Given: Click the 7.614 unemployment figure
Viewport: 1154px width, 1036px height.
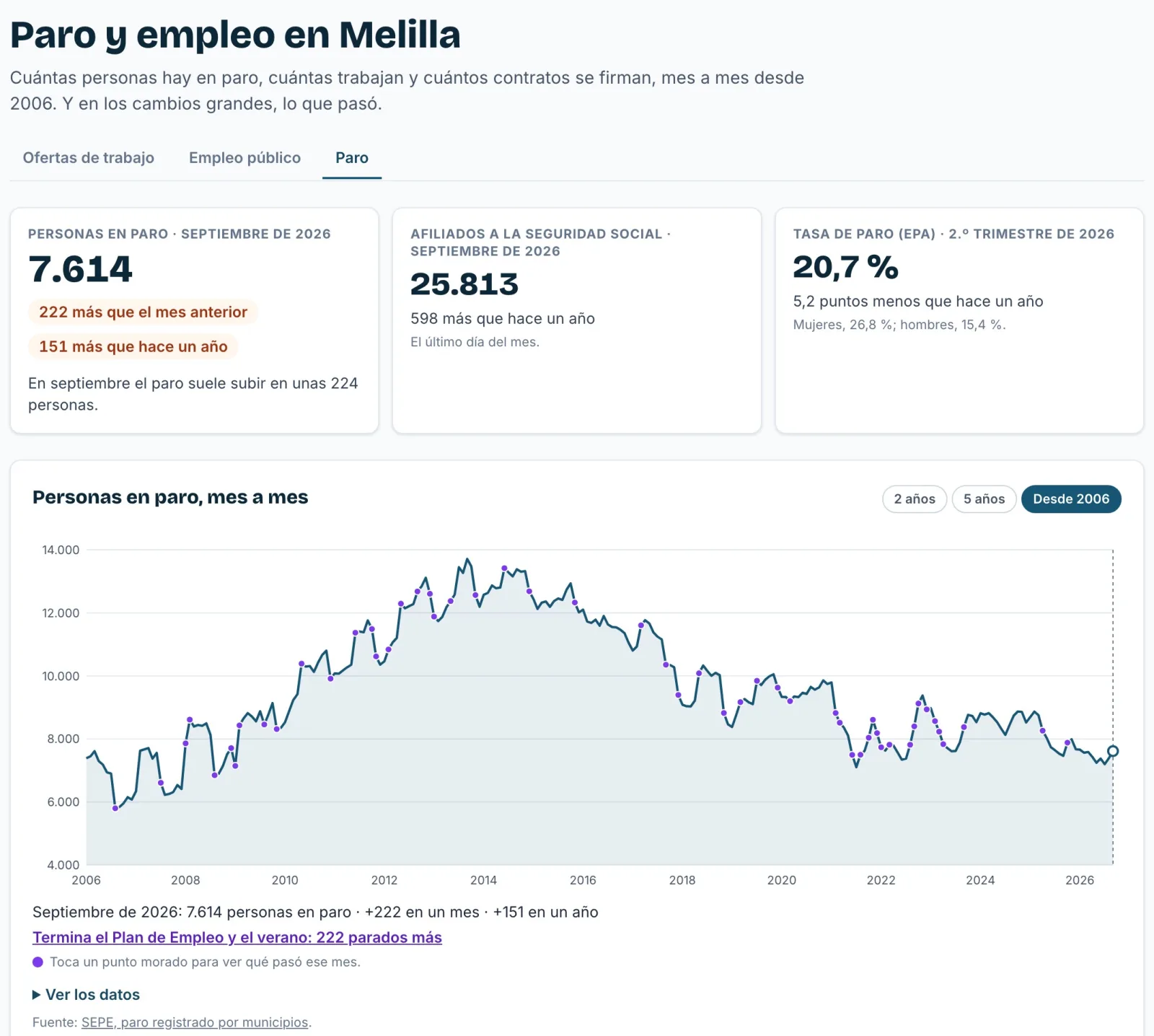Looking at the screenshot, I should (80, 269).
